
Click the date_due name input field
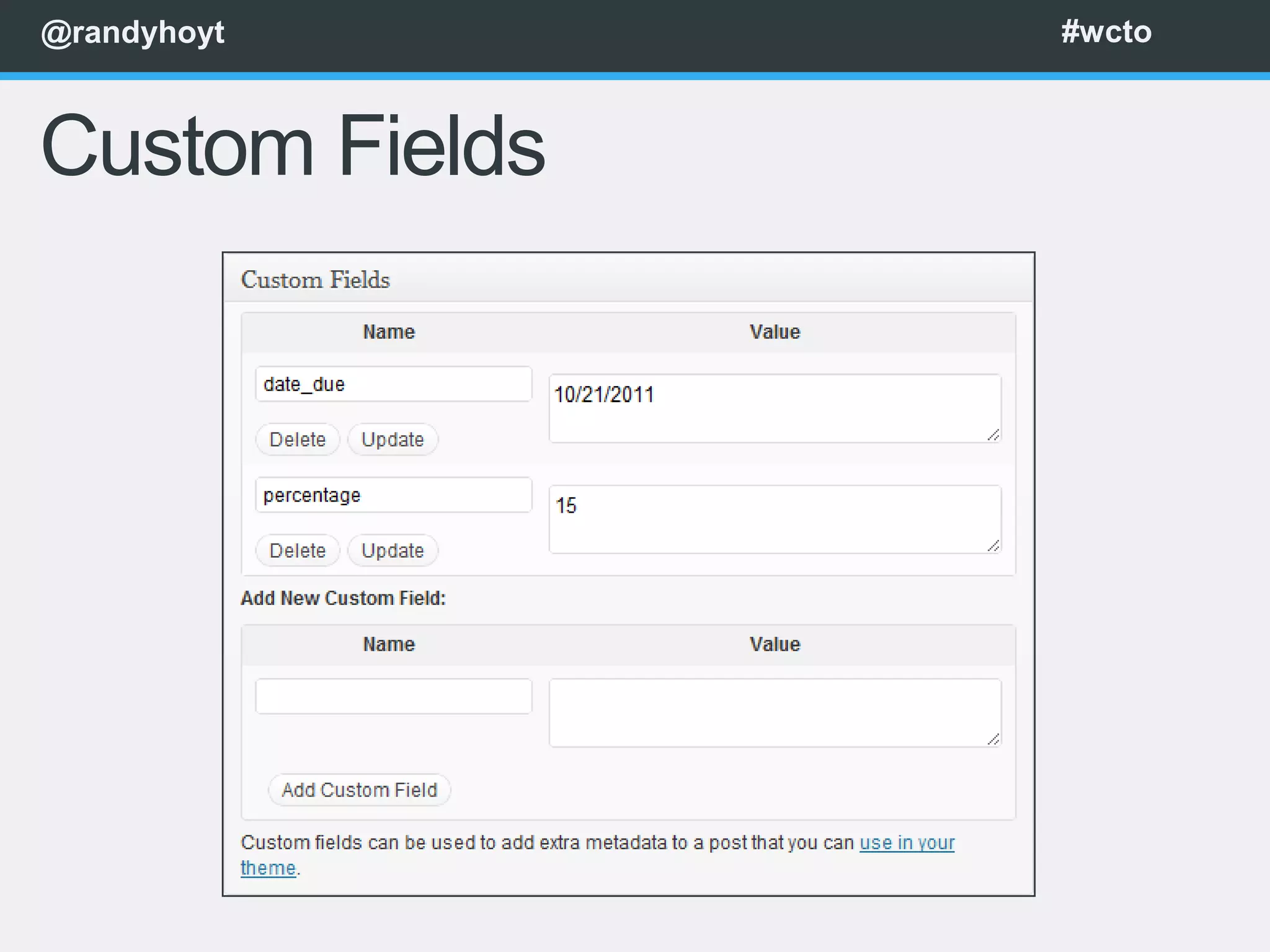393,384
